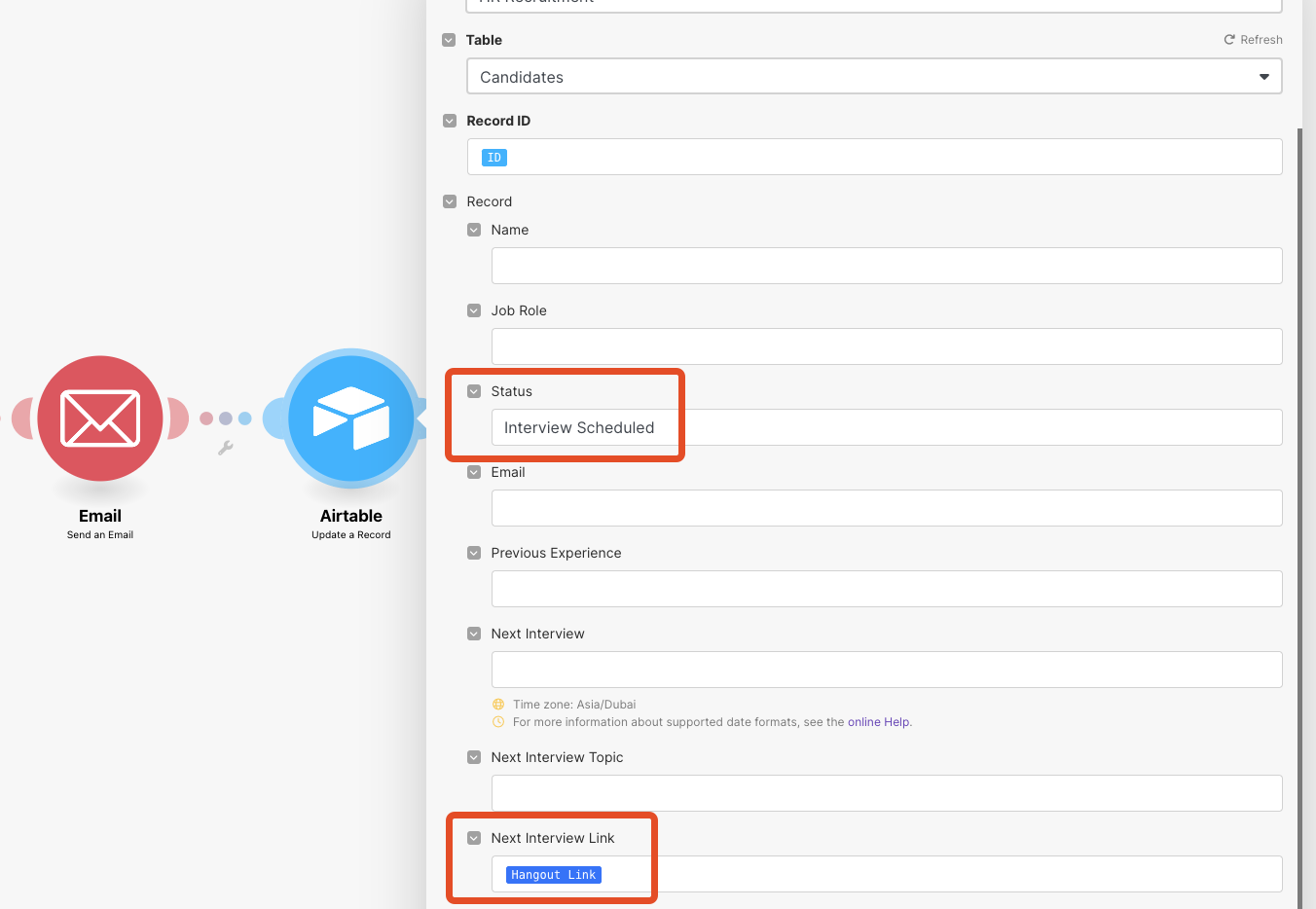The height and width of the screenshot is (909, 1316).
Task: Click the Name input field
Action: click(887, 266)
